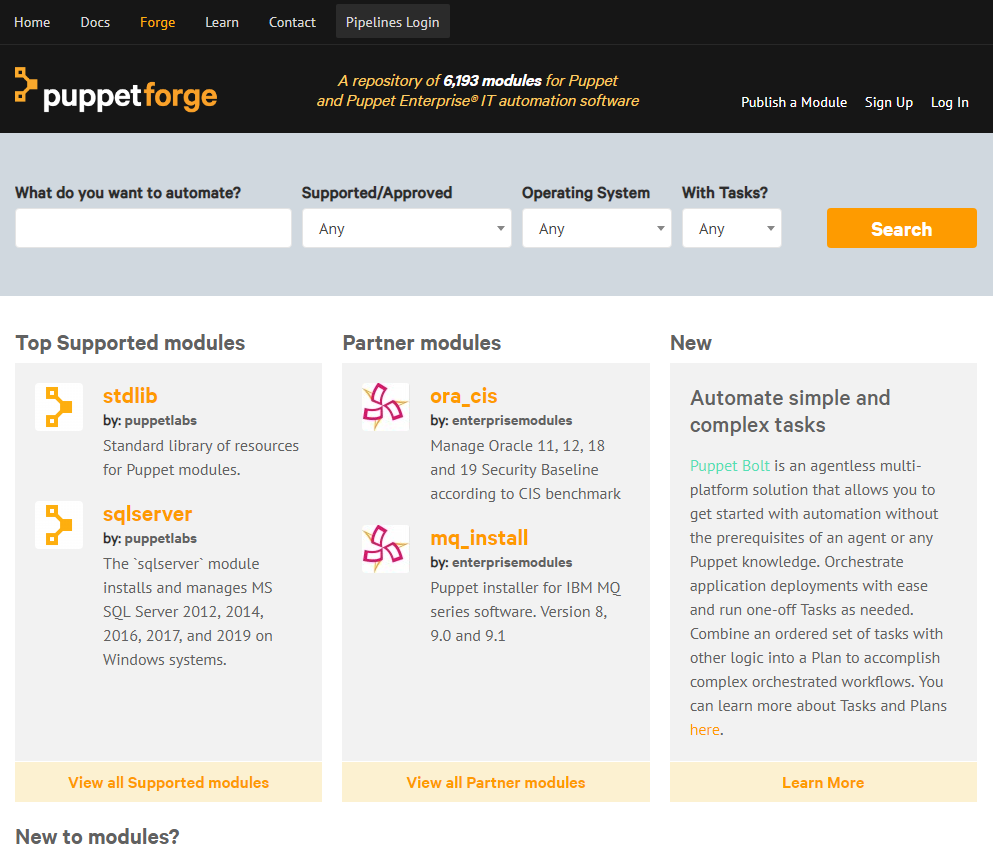The width and height of the screenshot is (993, 845).
Task: Focus the 'What do you want to automate' field
Action: (x=153, y=228)
